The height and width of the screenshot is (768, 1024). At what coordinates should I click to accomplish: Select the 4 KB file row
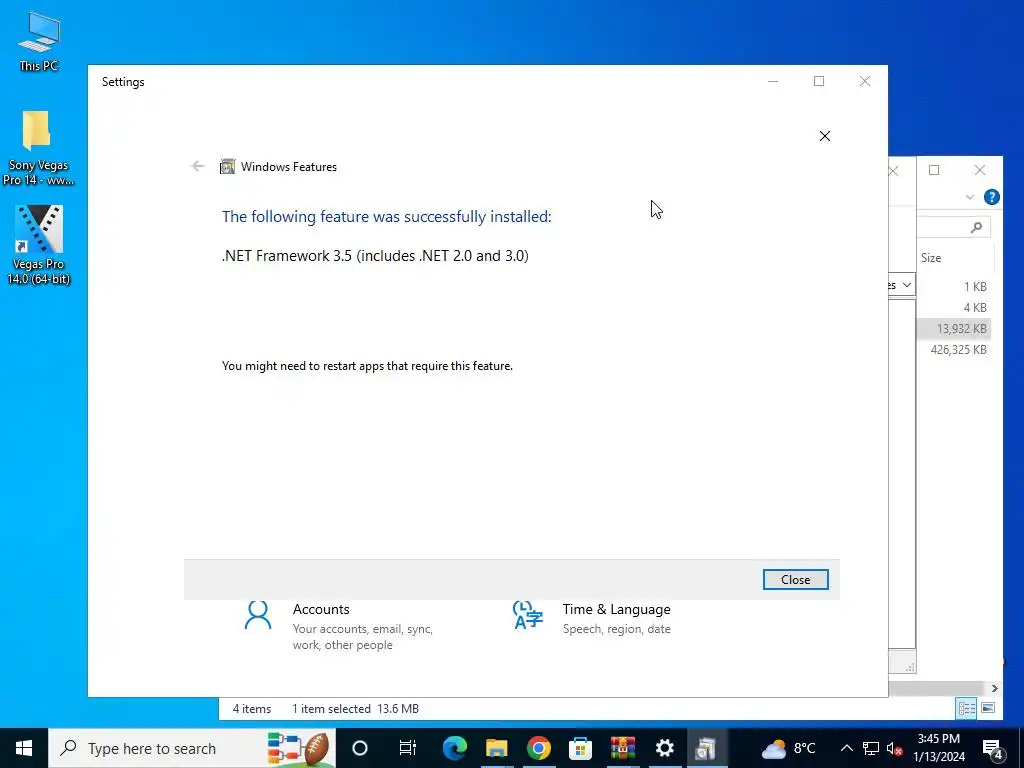pos(955,308)
